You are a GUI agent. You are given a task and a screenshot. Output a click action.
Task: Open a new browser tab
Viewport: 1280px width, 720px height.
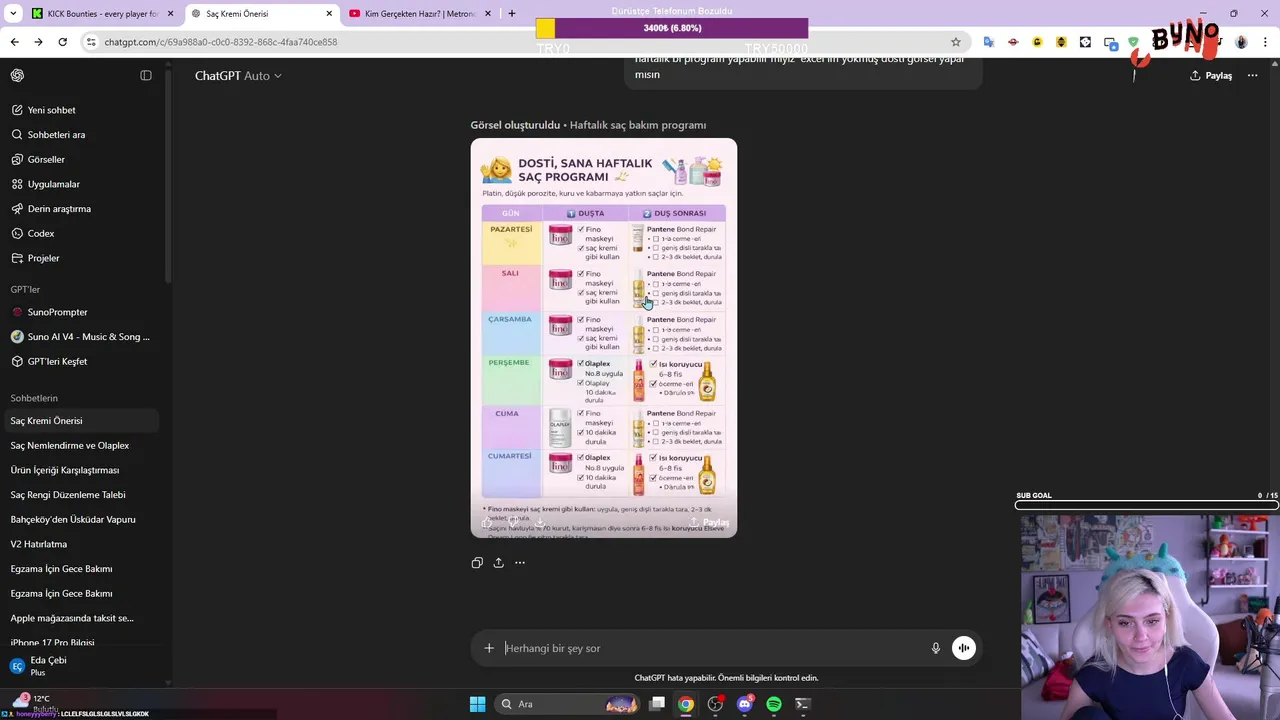(512, 14)
